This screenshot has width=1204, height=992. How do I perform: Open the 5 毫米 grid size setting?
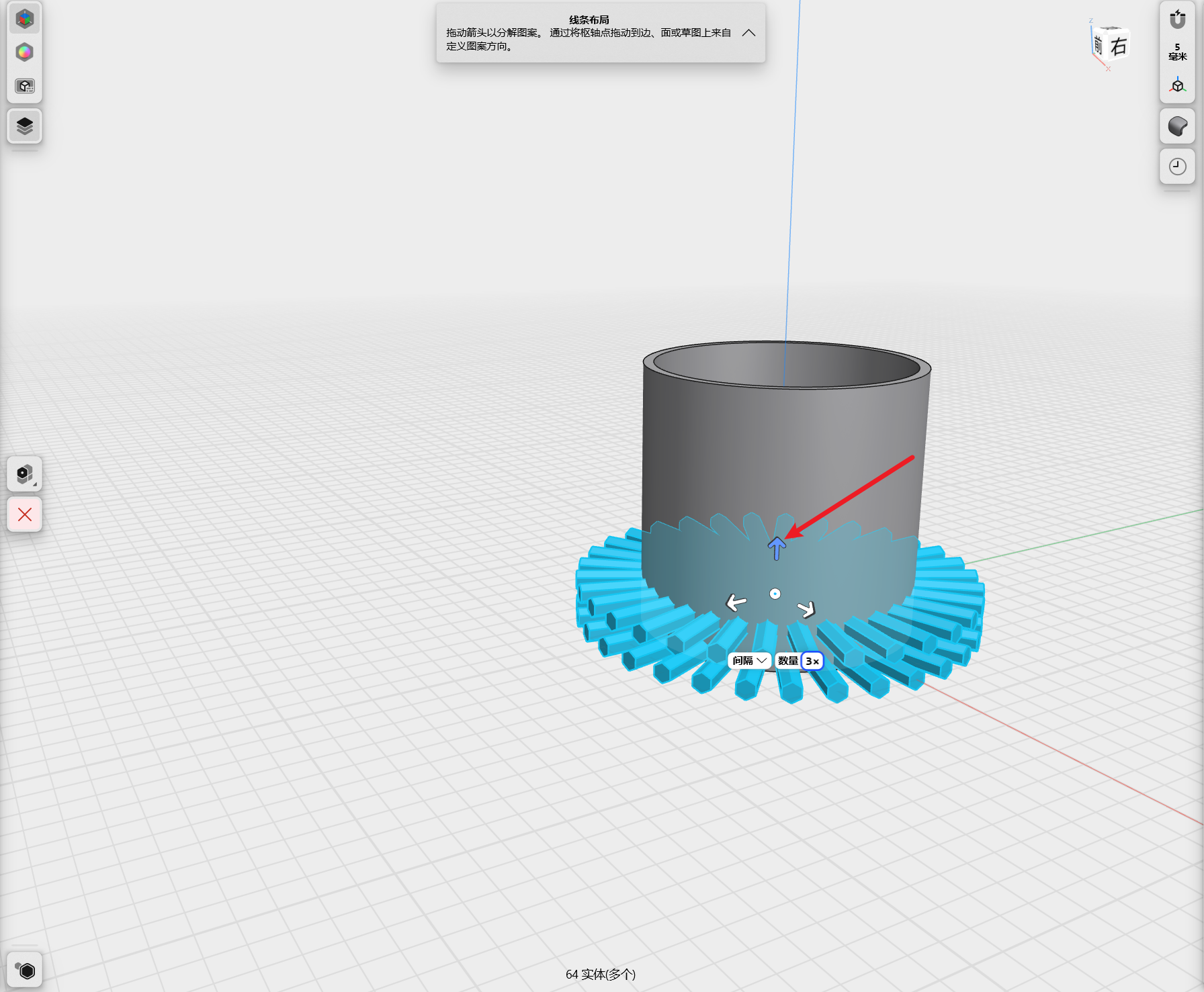pos(1177,52)
